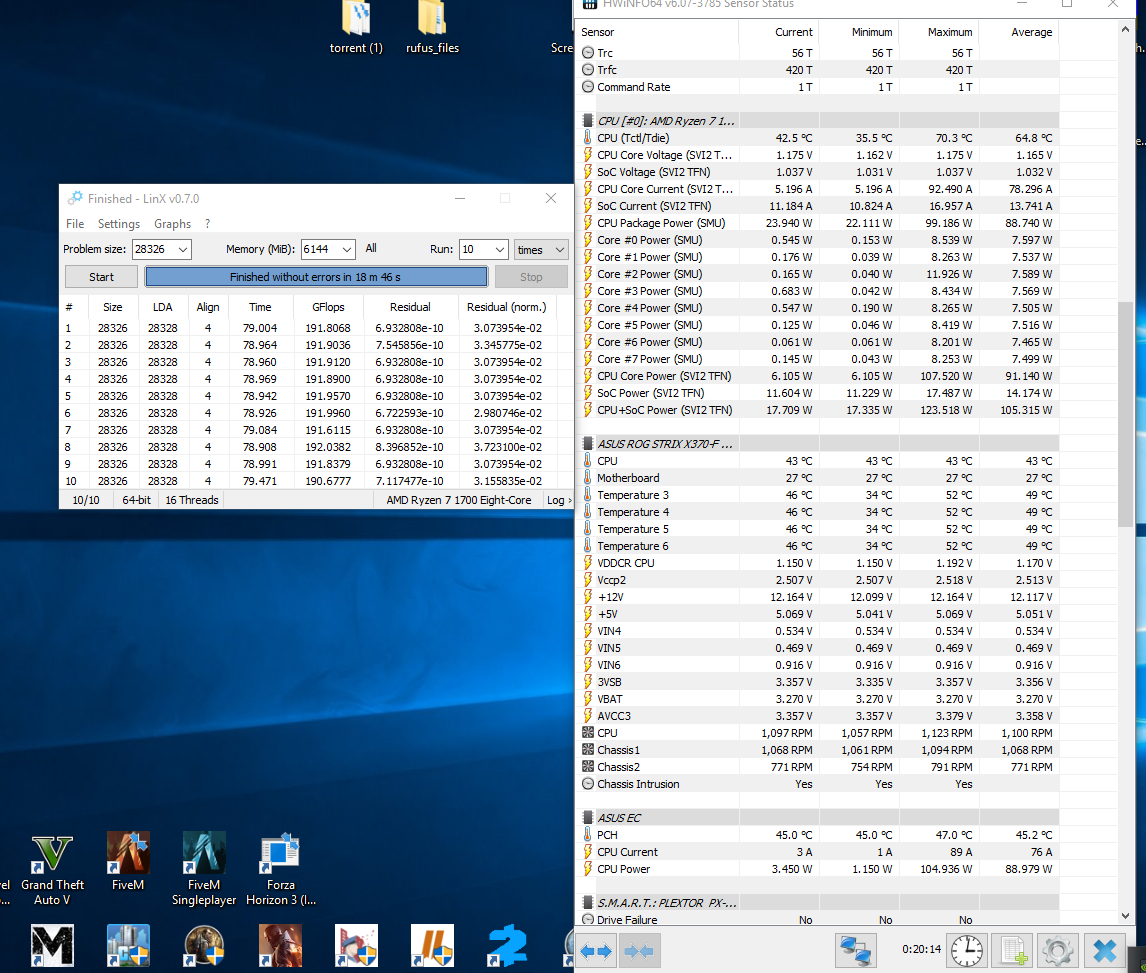Select the eraser with shield shortcut icon

pos(356,945)
